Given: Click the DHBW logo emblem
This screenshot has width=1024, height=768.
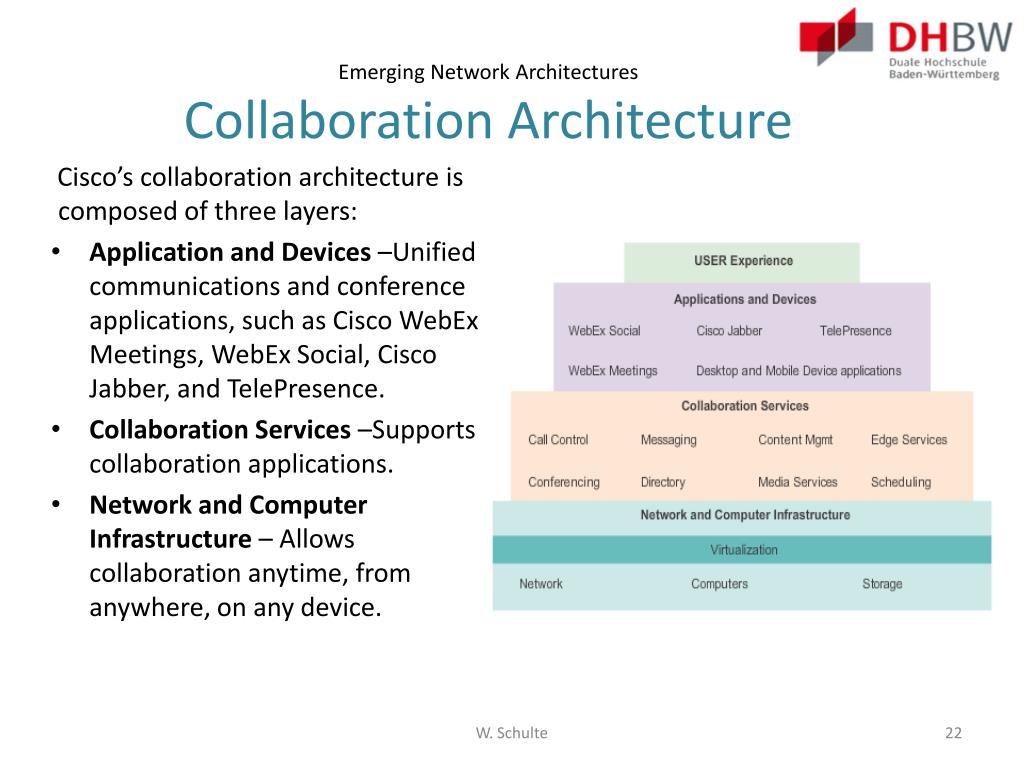Looking at the screenshot, I should coord(836,37).
